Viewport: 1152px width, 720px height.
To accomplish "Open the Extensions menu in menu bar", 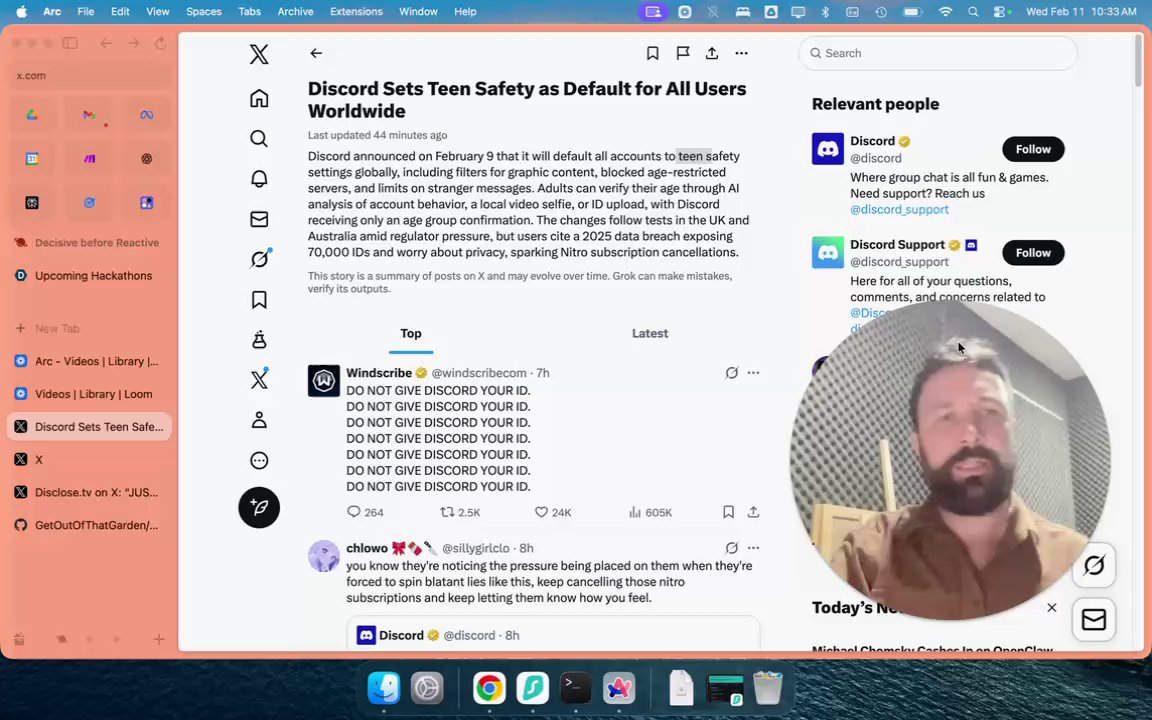I will pyautogui.click(x=356, y=11).
